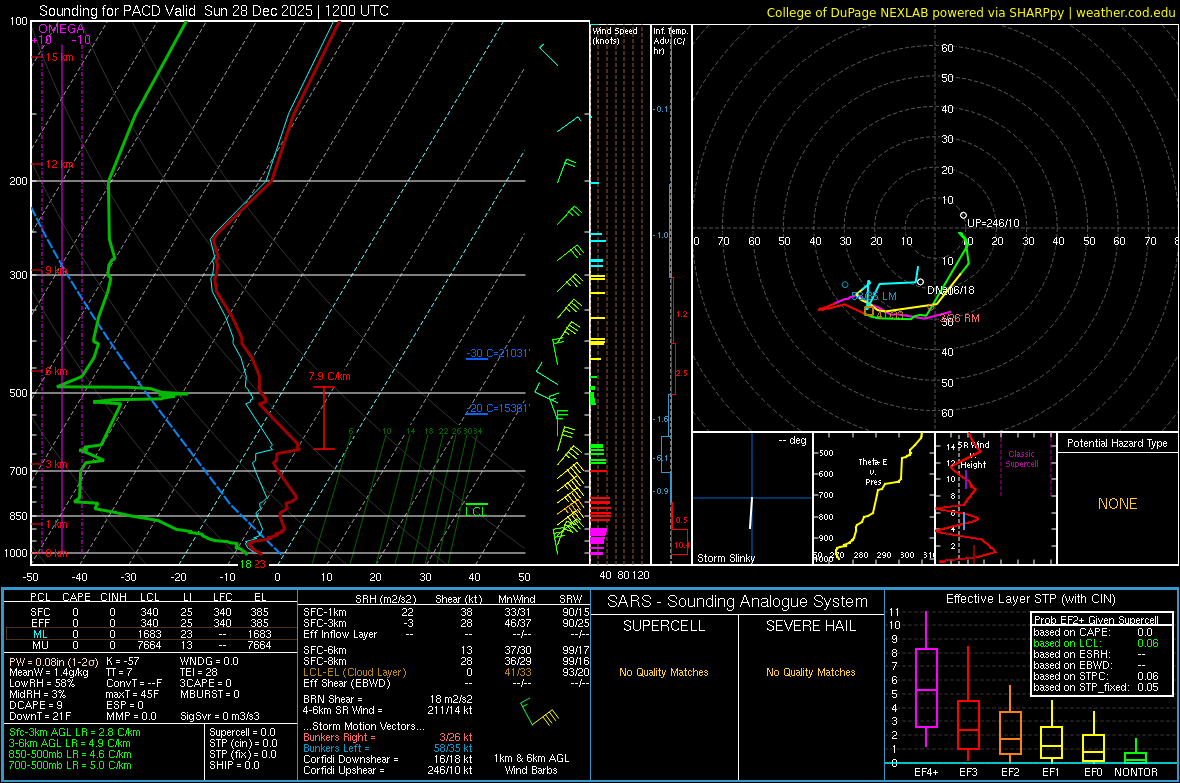Click the 'EF0' axis label

[1093, 772]
